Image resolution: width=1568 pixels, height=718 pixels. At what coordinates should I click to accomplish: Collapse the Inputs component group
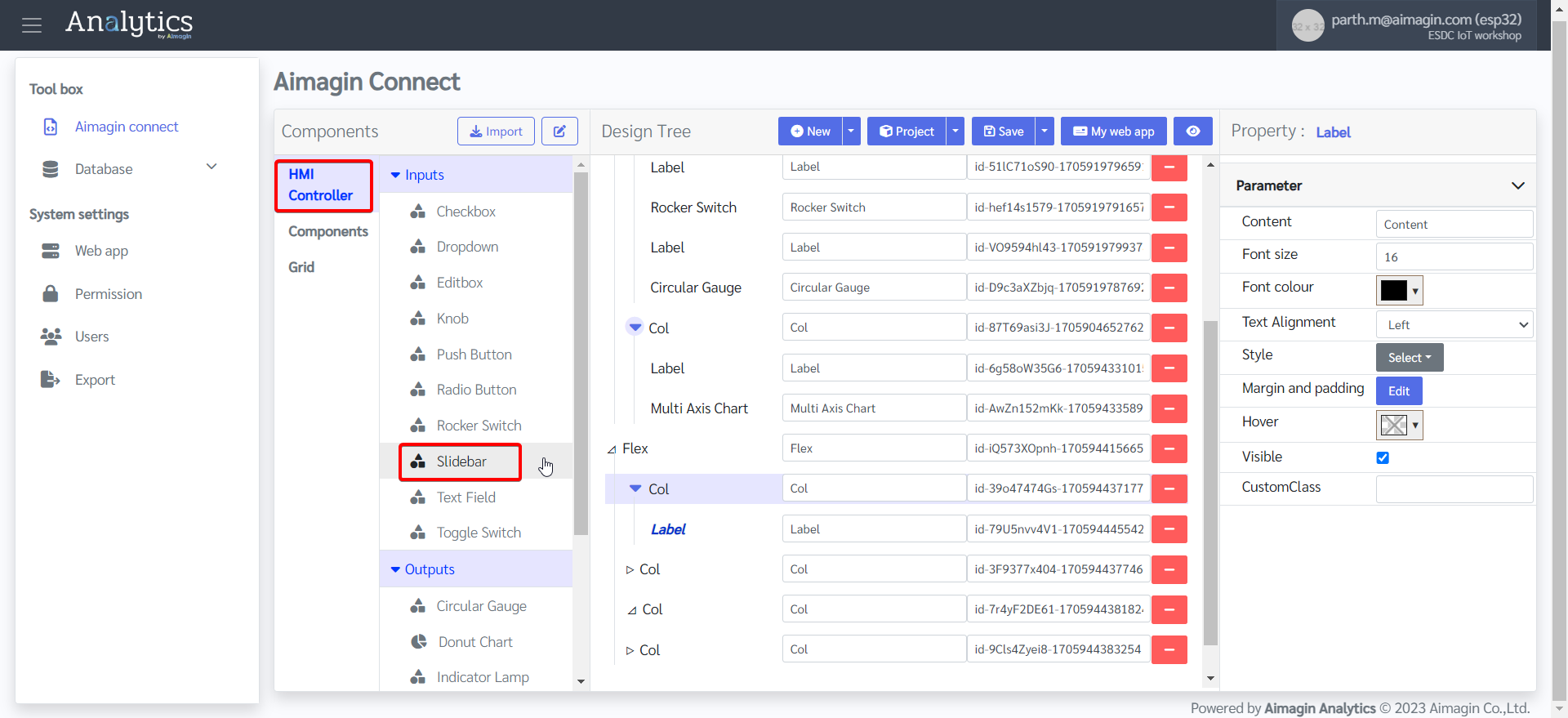395,175
